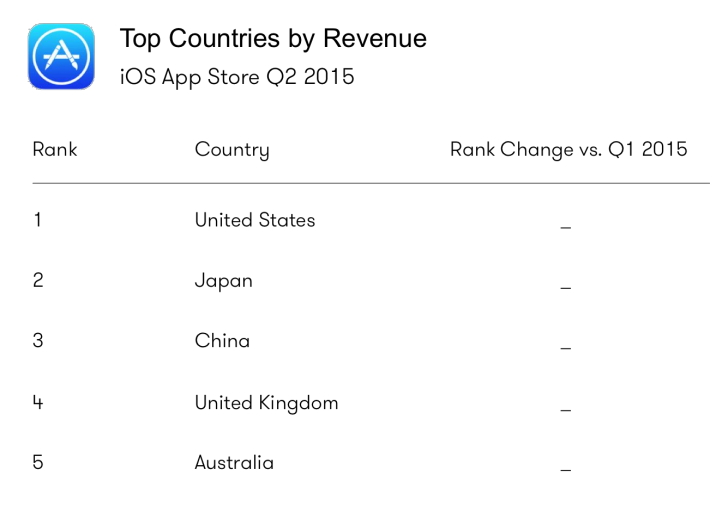Click rank number 5 beside Australia

[x=38, y=463]
